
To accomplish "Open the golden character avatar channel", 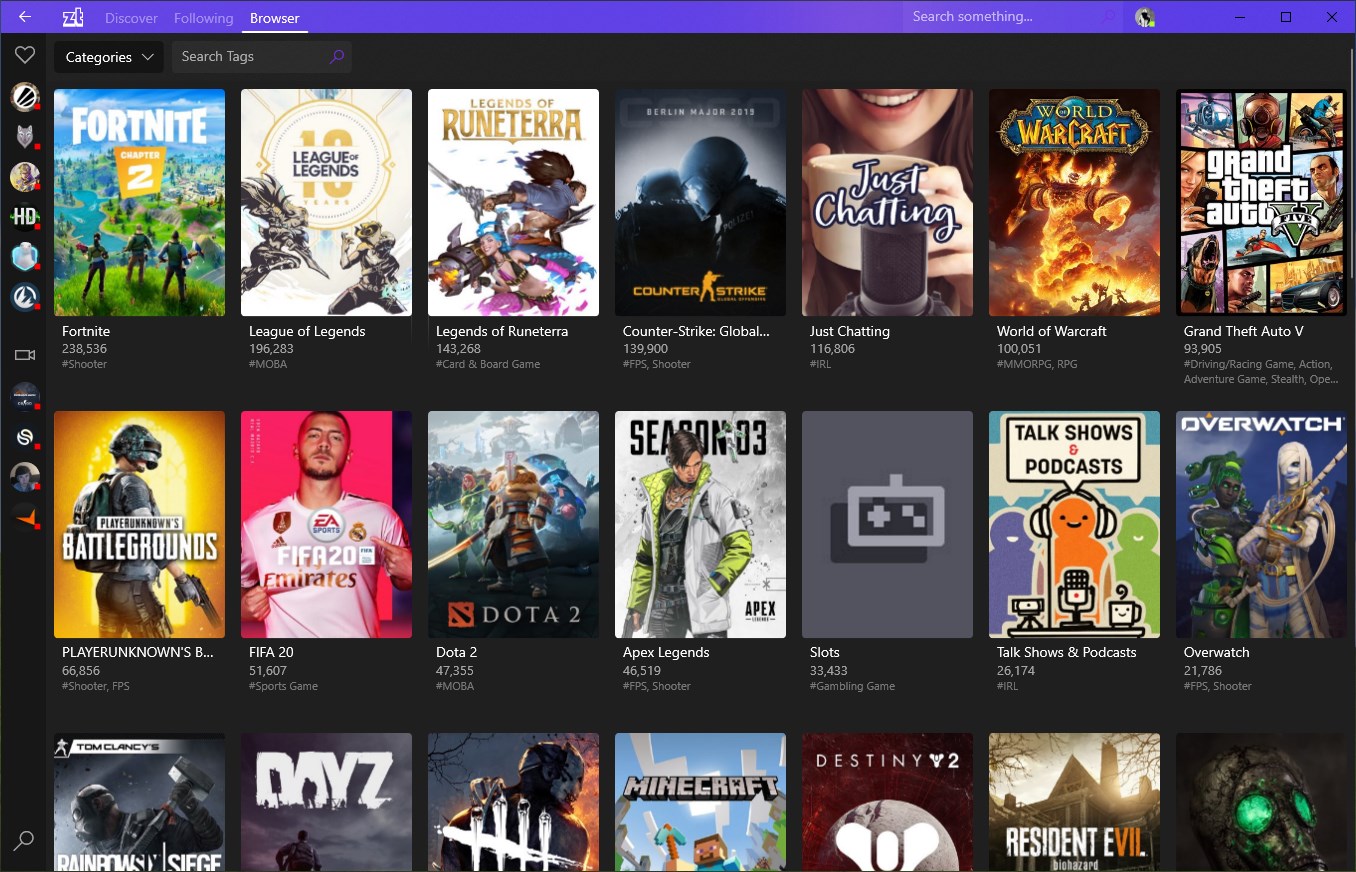I will pyautogui.click(x=24, y=177).
